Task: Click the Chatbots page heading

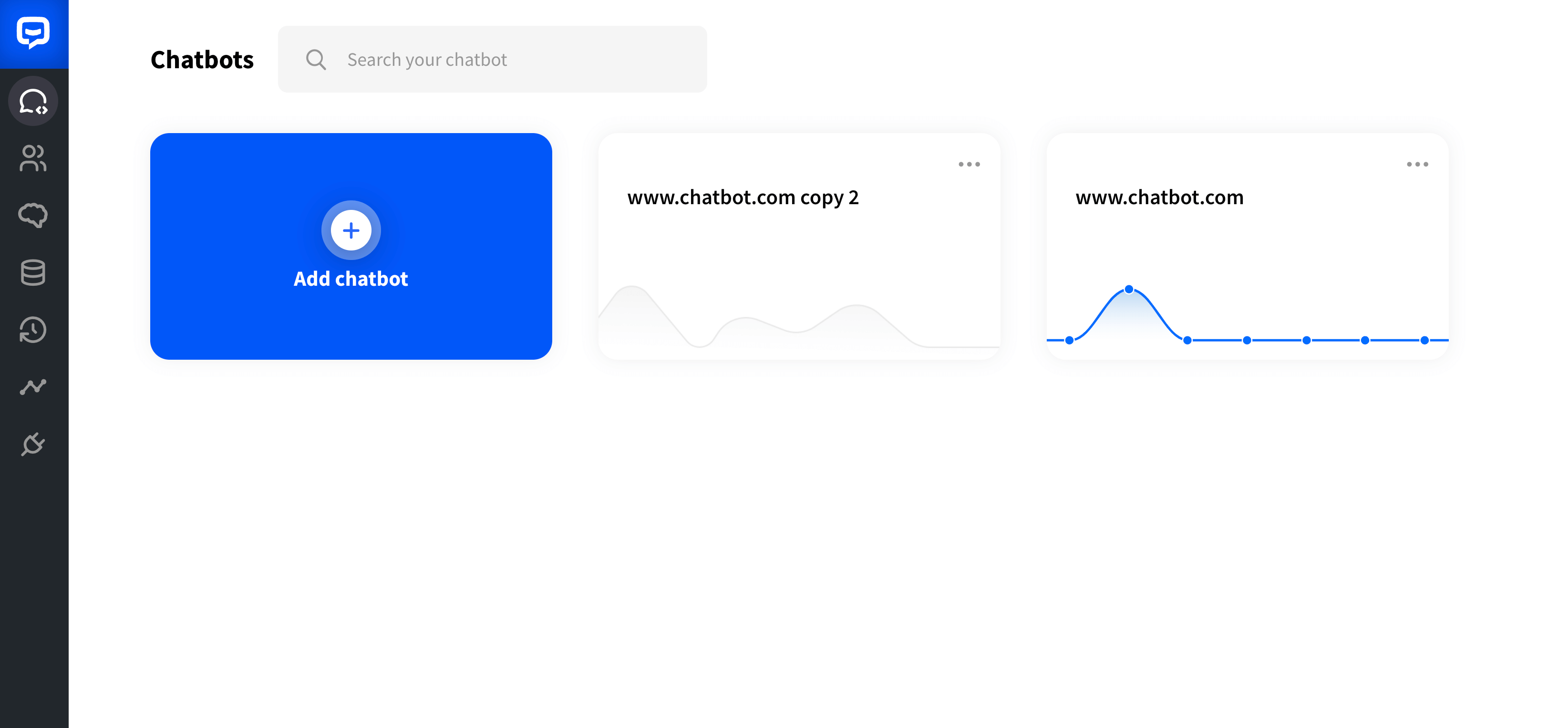Action: point(202,60)
